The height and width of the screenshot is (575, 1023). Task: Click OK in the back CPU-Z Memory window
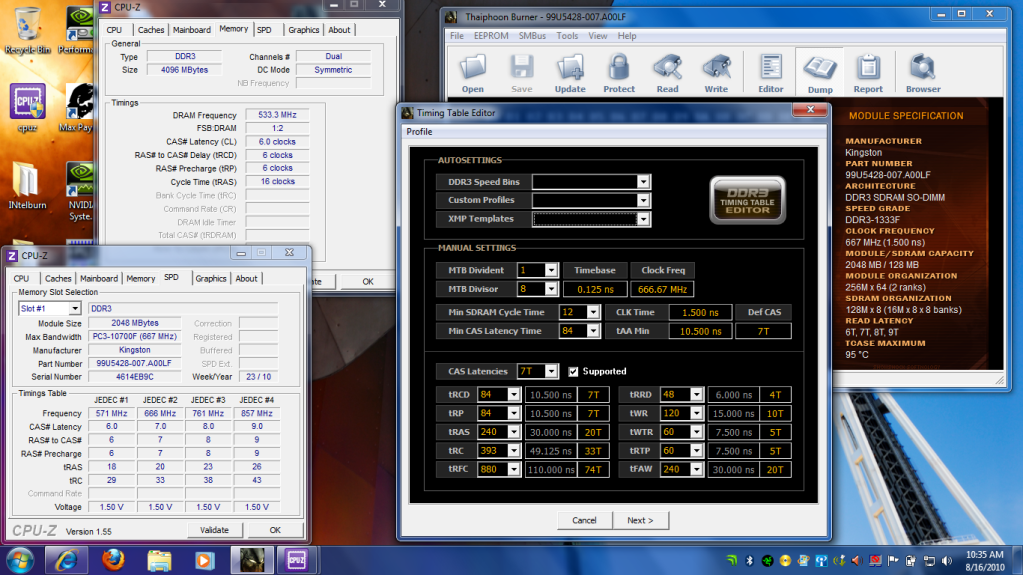[368, 282]
